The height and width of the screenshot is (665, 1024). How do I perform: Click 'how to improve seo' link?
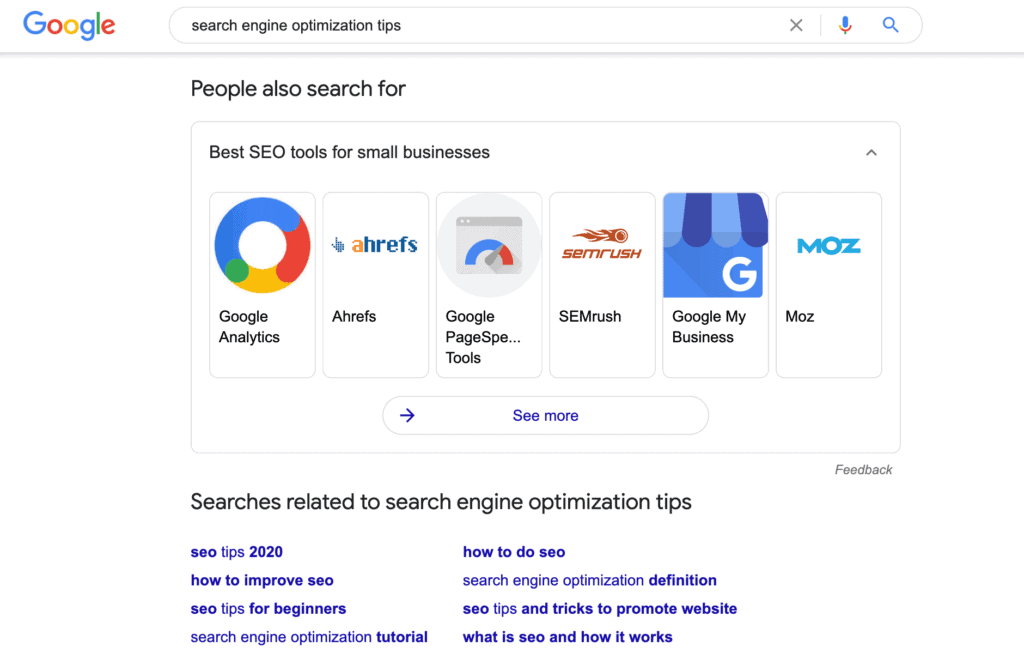[262, 580]
